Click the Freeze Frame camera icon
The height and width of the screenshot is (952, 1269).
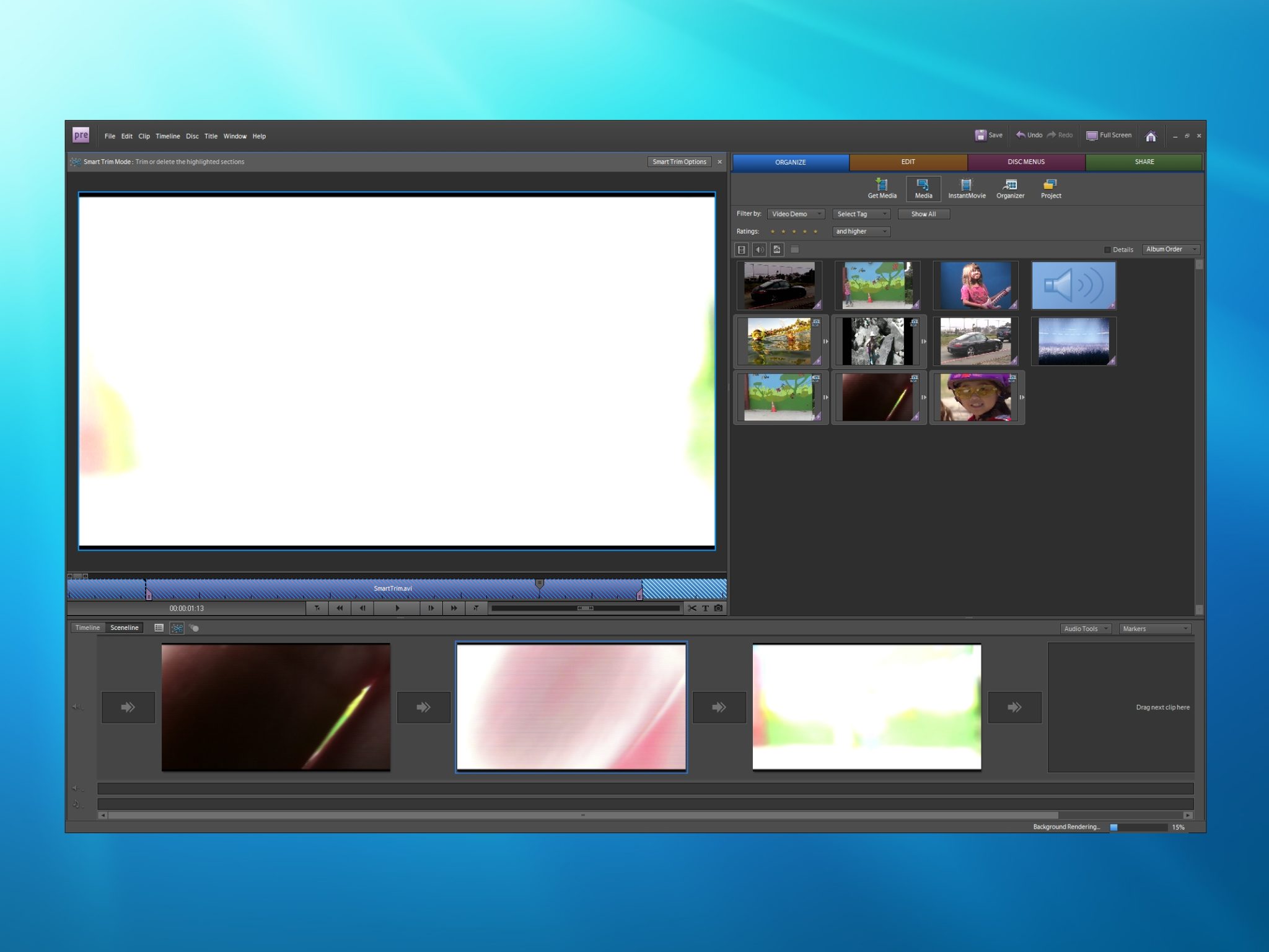click(x=718, y=608)
